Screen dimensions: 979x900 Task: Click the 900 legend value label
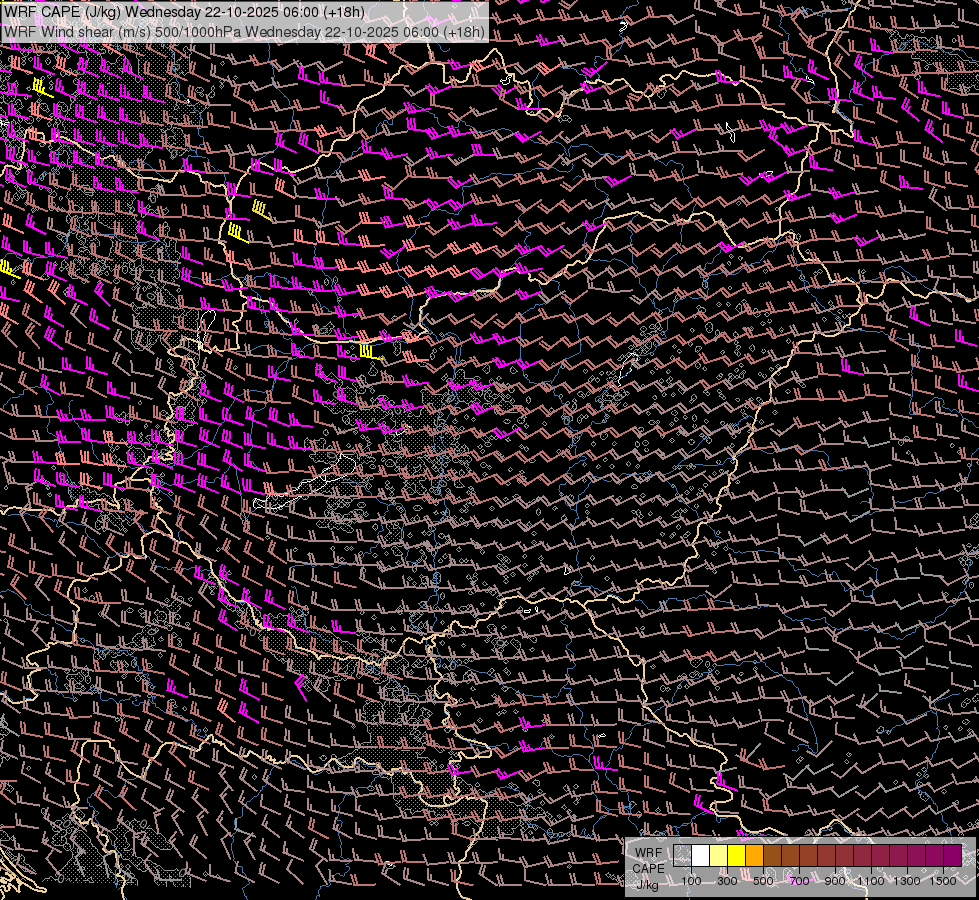pos(835,881)
